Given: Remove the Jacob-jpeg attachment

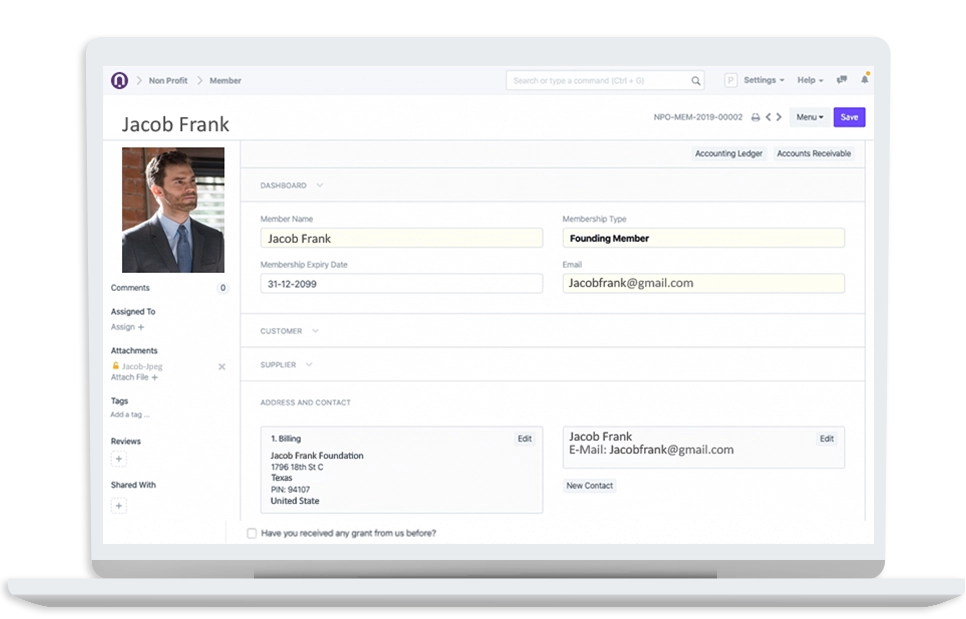Looking at the screenshot, I should [x=222, y=366].
